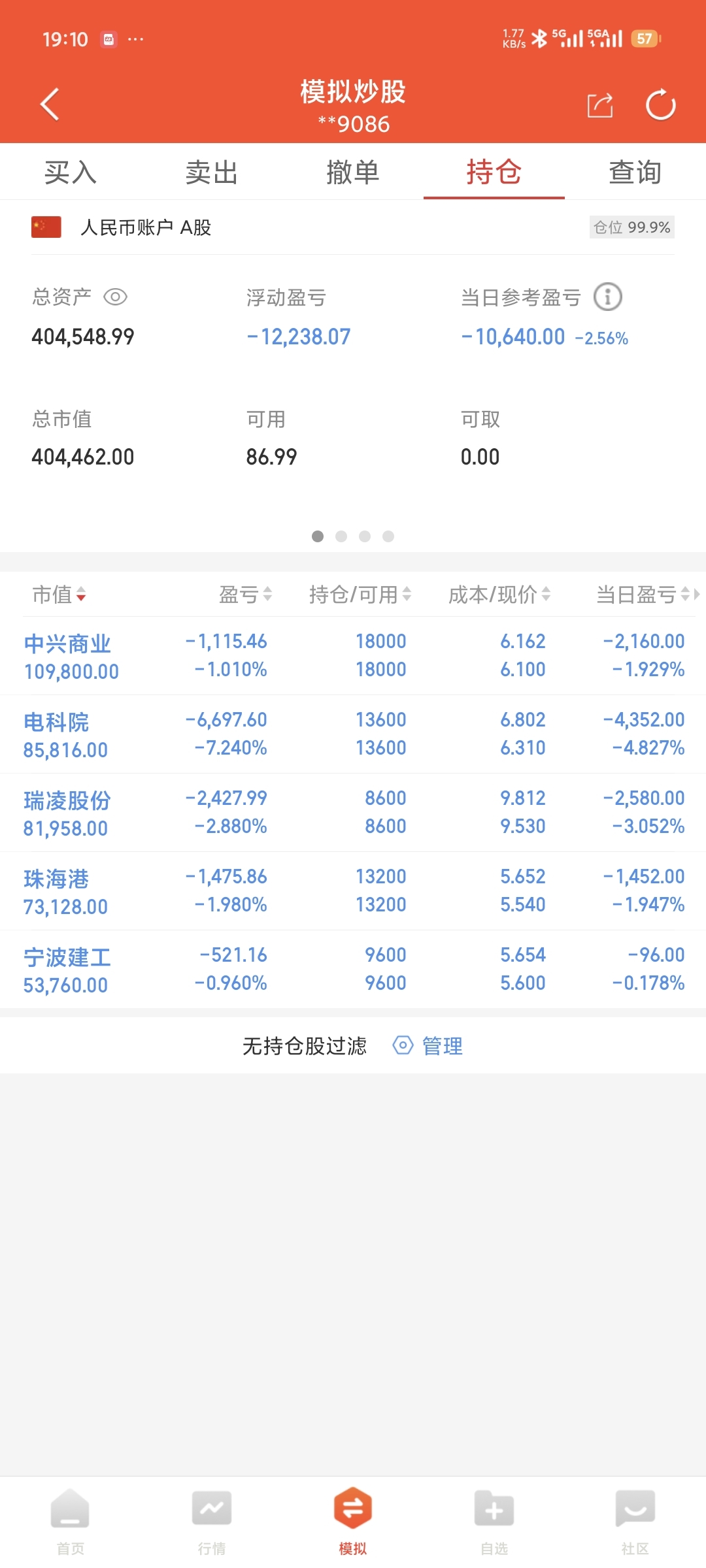Image resolution: width=706 pixels, height=1568 pixels.
Task: Tap 人民币账户 A股 account label
Action: pyautogui.click(x=146, y=227)
